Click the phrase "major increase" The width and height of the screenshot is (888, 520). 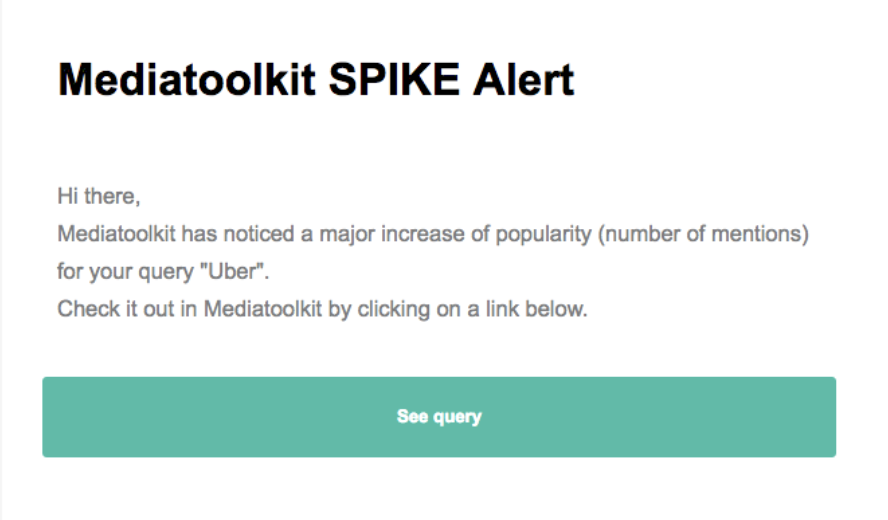pos(372,235)
